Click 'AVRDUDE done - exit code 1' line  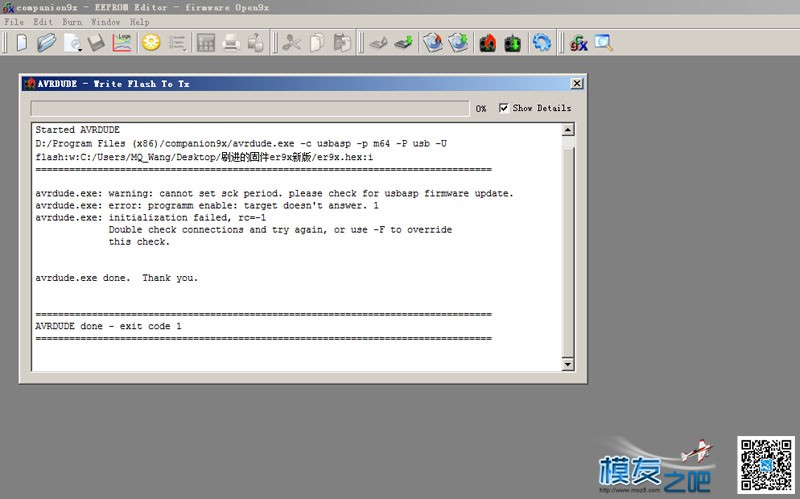click(108, 326)
